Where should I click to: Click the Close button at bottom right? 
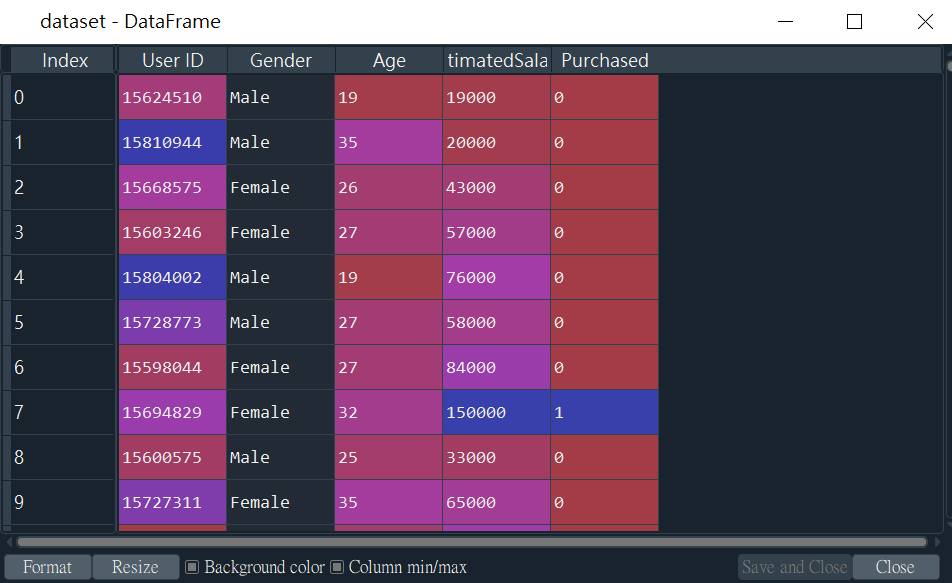coord(894,567)
